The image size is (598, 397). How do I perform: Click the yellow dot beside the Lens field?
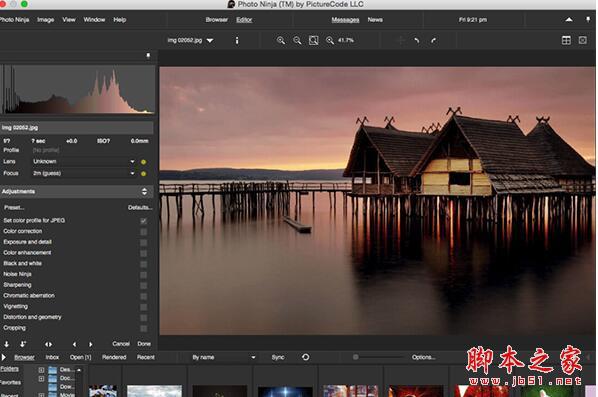[x=143, y=162]
